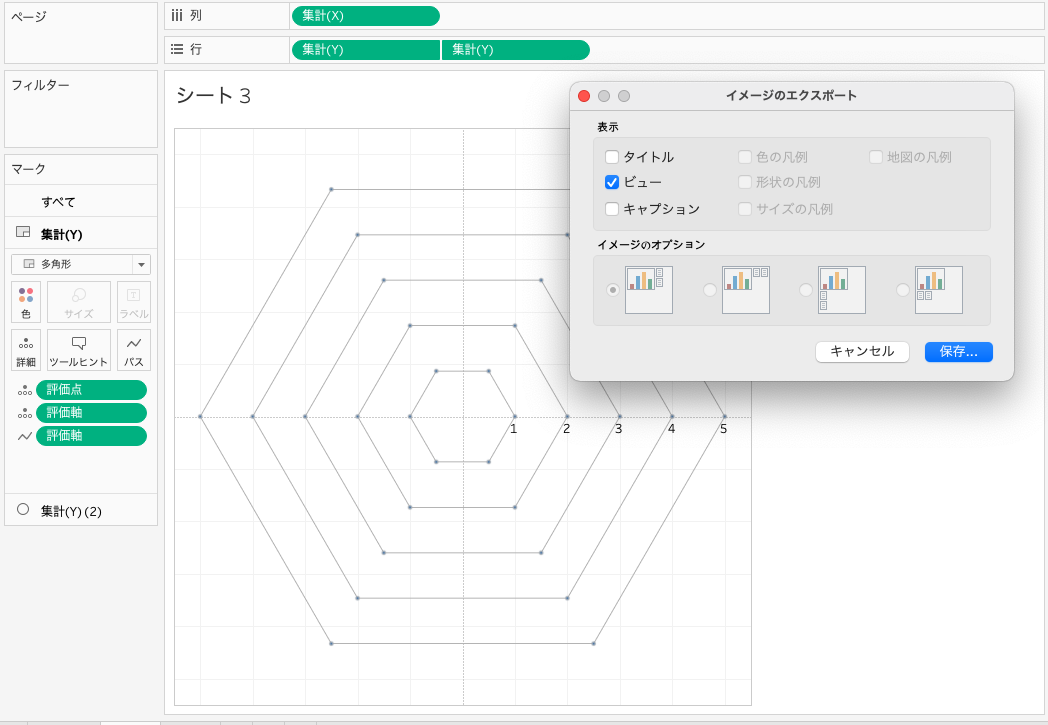Click the 評価点 pill in marks card
This screenshot has width=1048, height=725.
point(91,390)
